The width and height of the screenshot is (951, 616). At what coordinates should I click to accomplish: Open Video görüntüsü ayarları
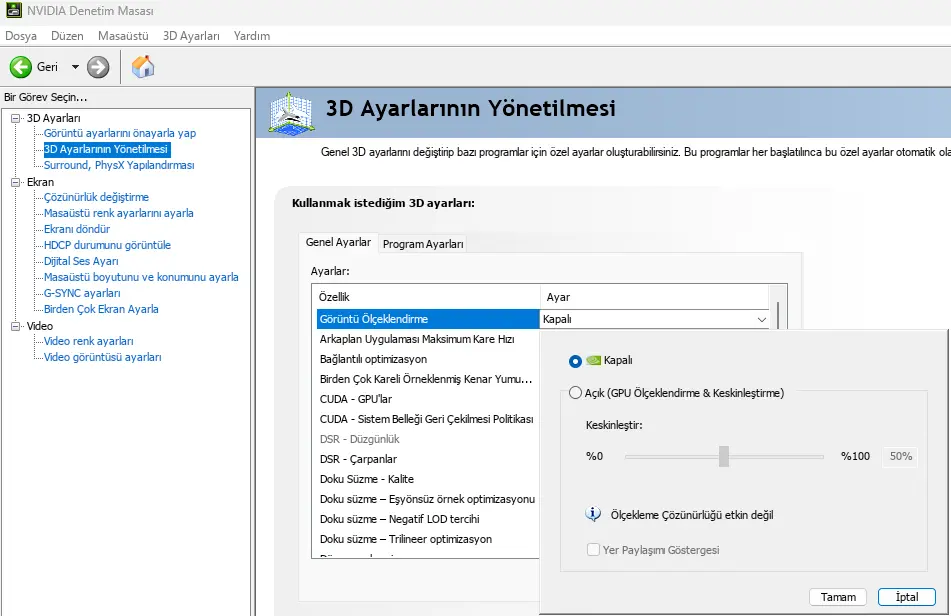(x=102, y=357)
